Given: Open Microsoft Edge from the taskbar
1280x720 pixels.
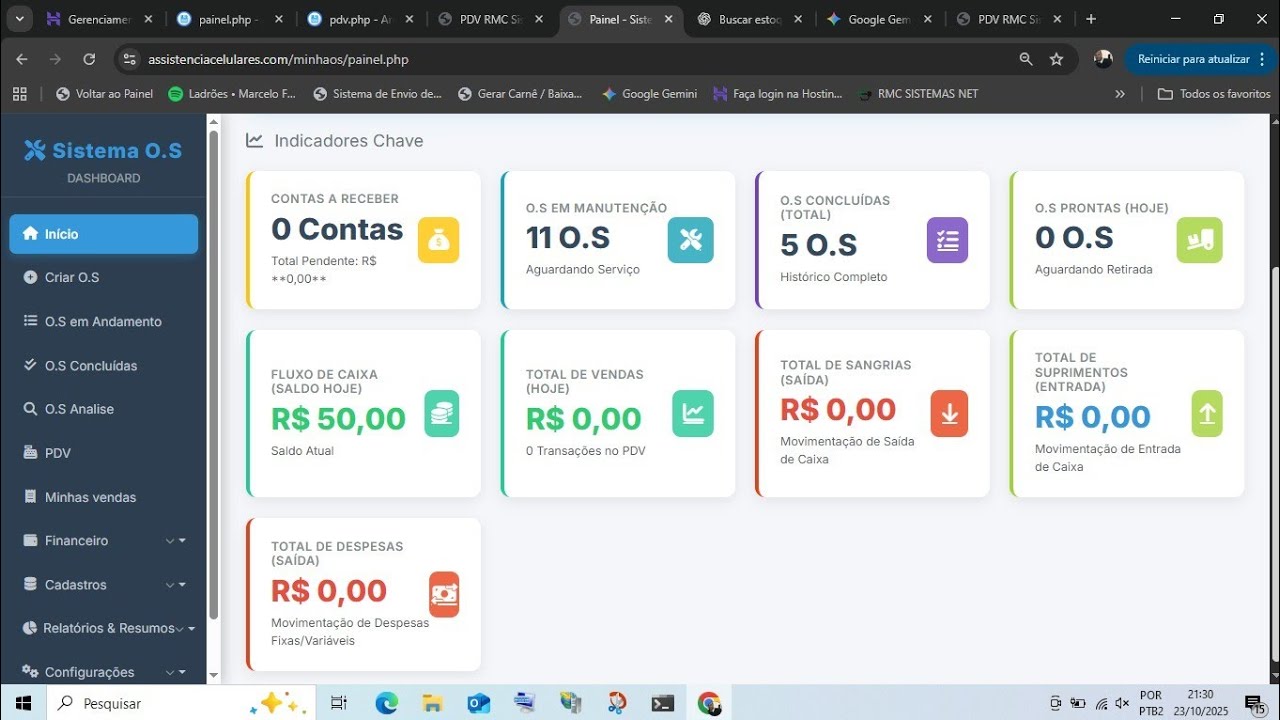Looking at the screenshot, I should tap(386, 703).
